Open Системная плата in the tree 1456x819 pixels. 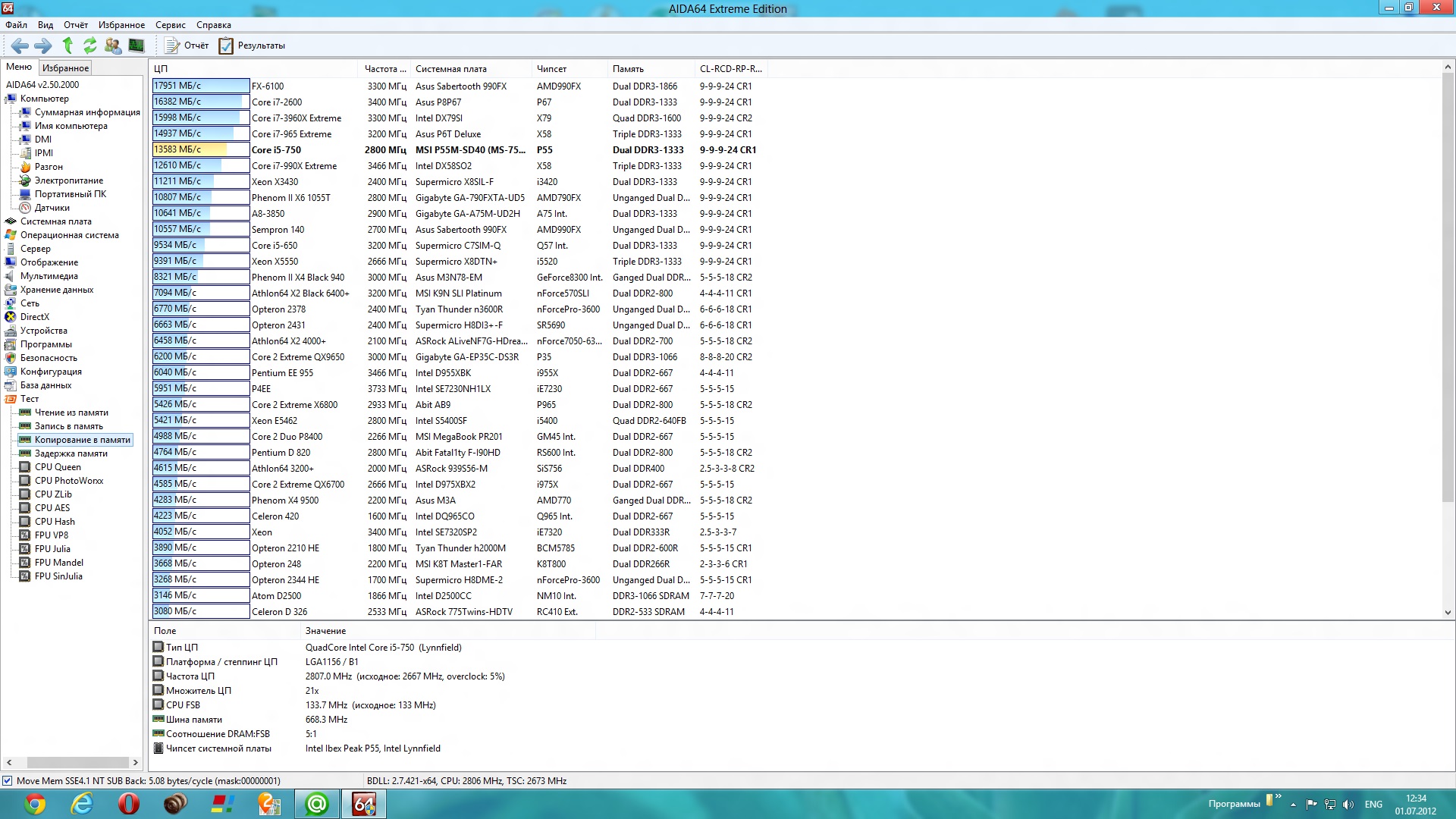pos(56,221)
